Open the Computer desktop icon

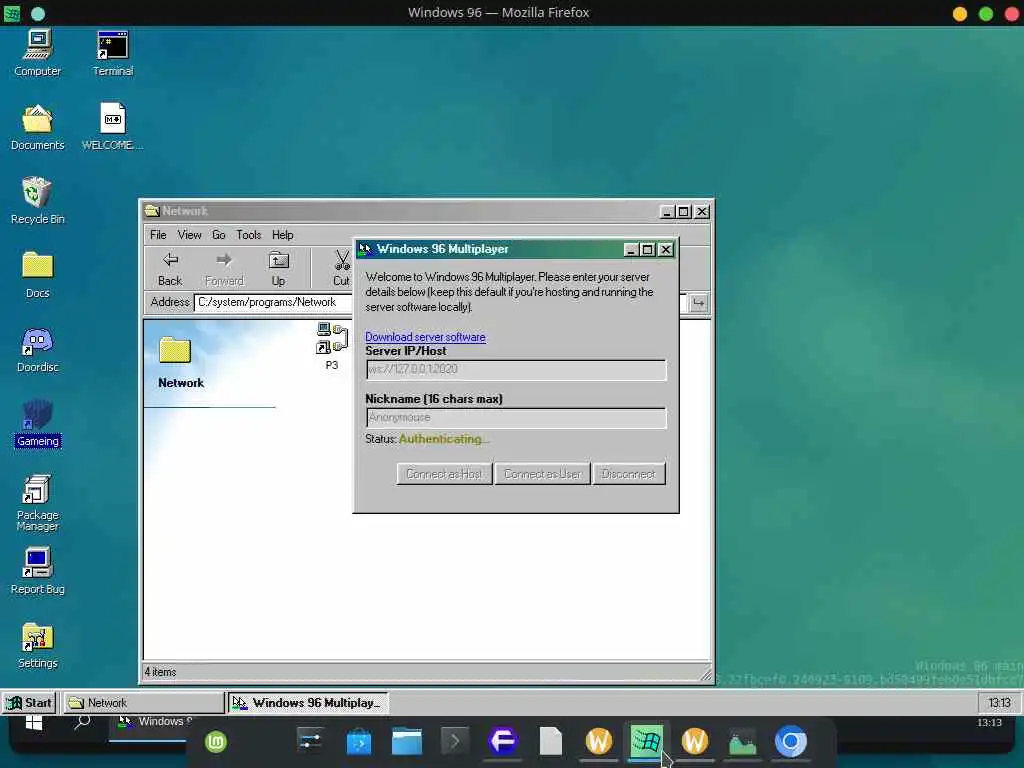37,54
